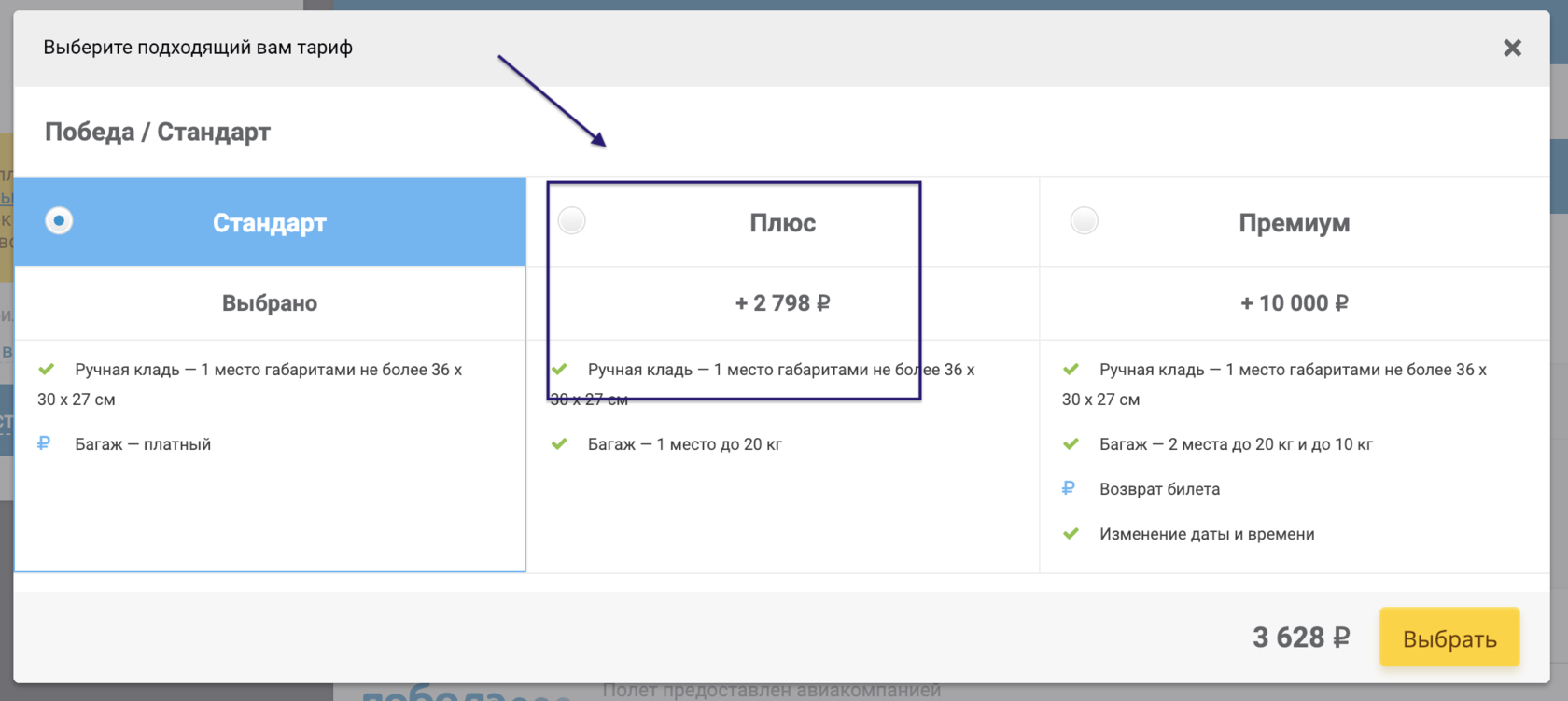Click the text Багаж — 1 место до 20 кг

(x=685, y=444)
